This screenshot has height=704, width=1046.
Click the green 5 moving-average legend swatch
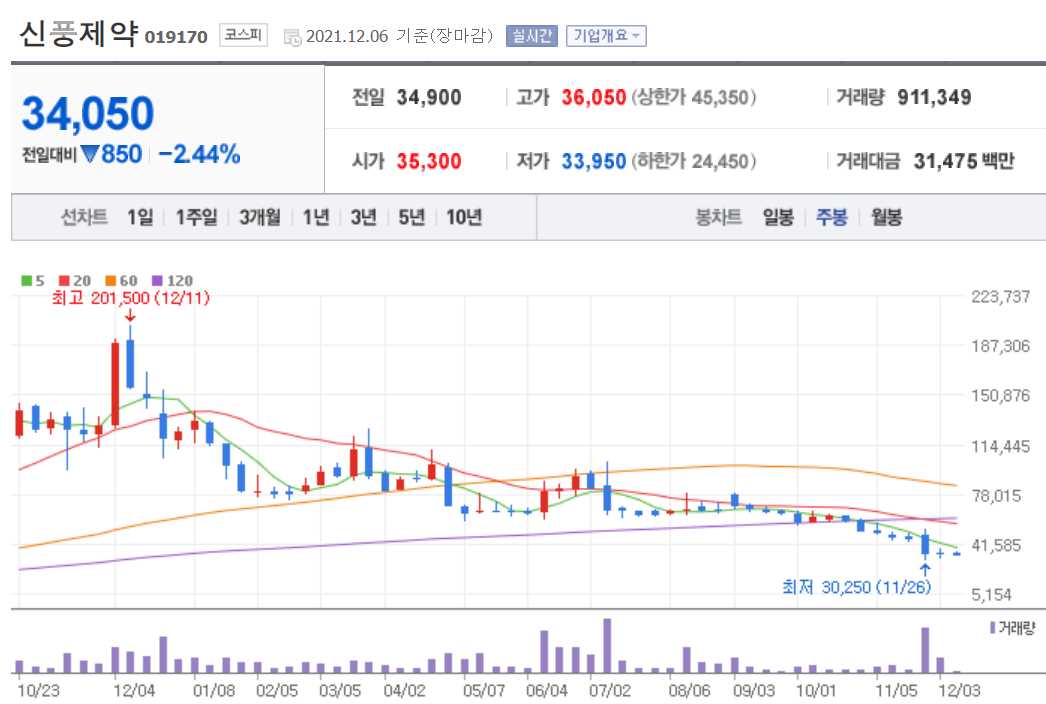pos(27,280)
